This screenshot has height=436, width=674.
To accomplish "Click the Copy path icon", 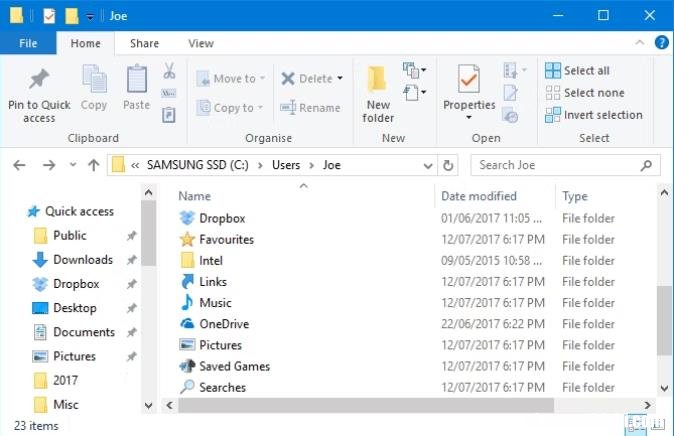I will 169,93.
